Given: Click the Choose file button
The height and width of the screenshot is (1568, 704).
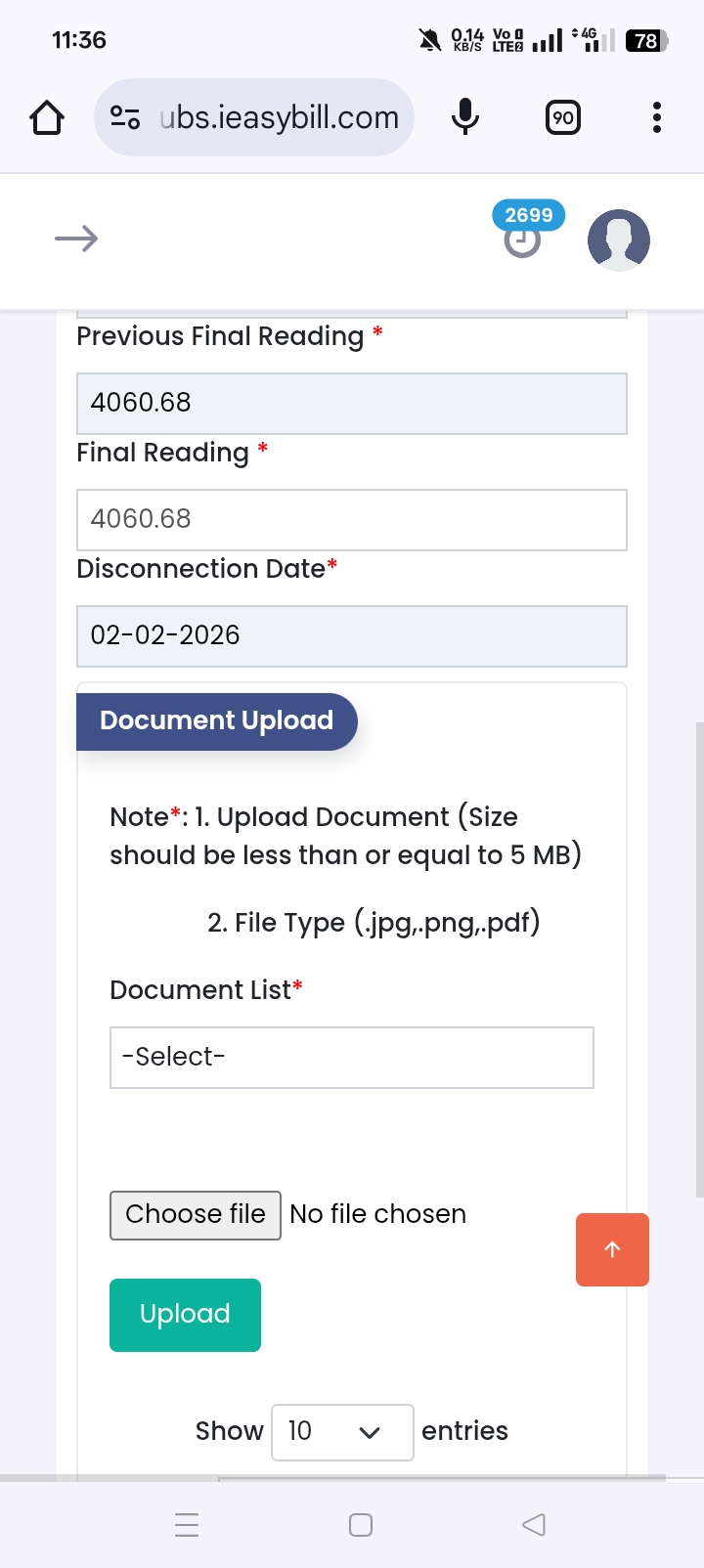Looking at the screenshot, I should click(196, 1215).
